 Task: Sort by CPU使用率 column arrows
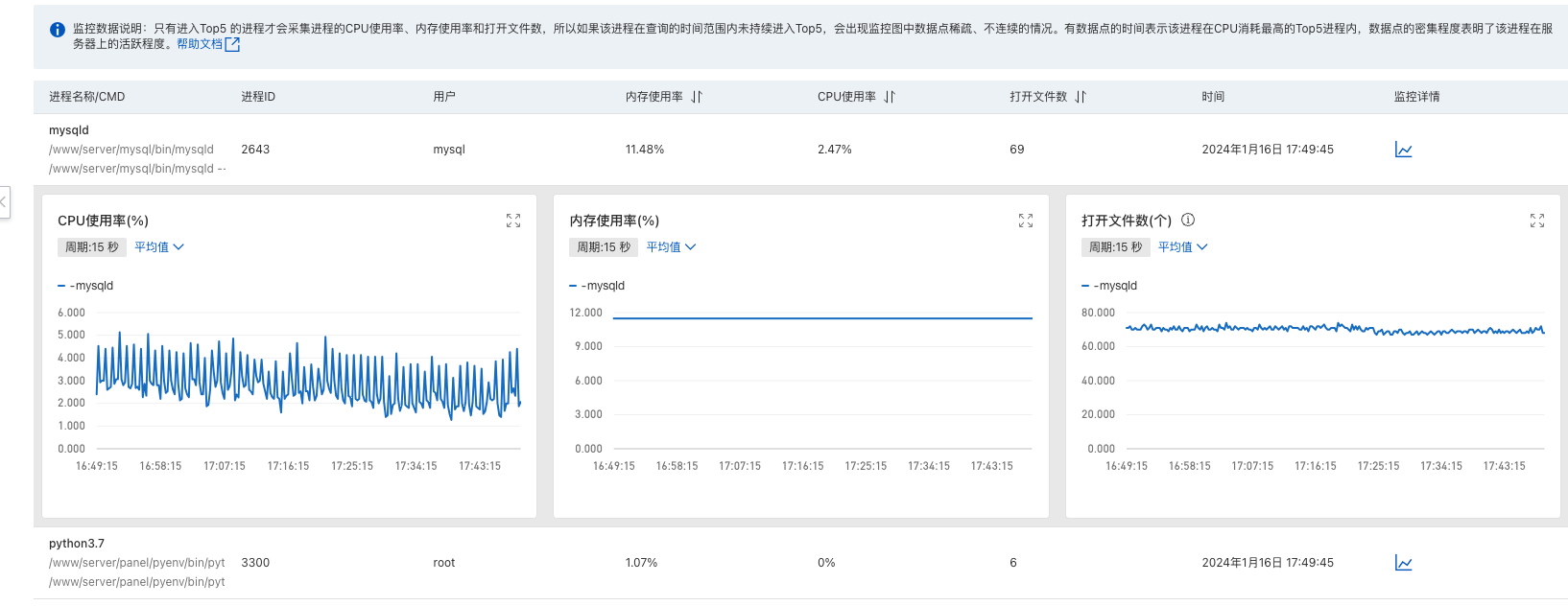890,97
